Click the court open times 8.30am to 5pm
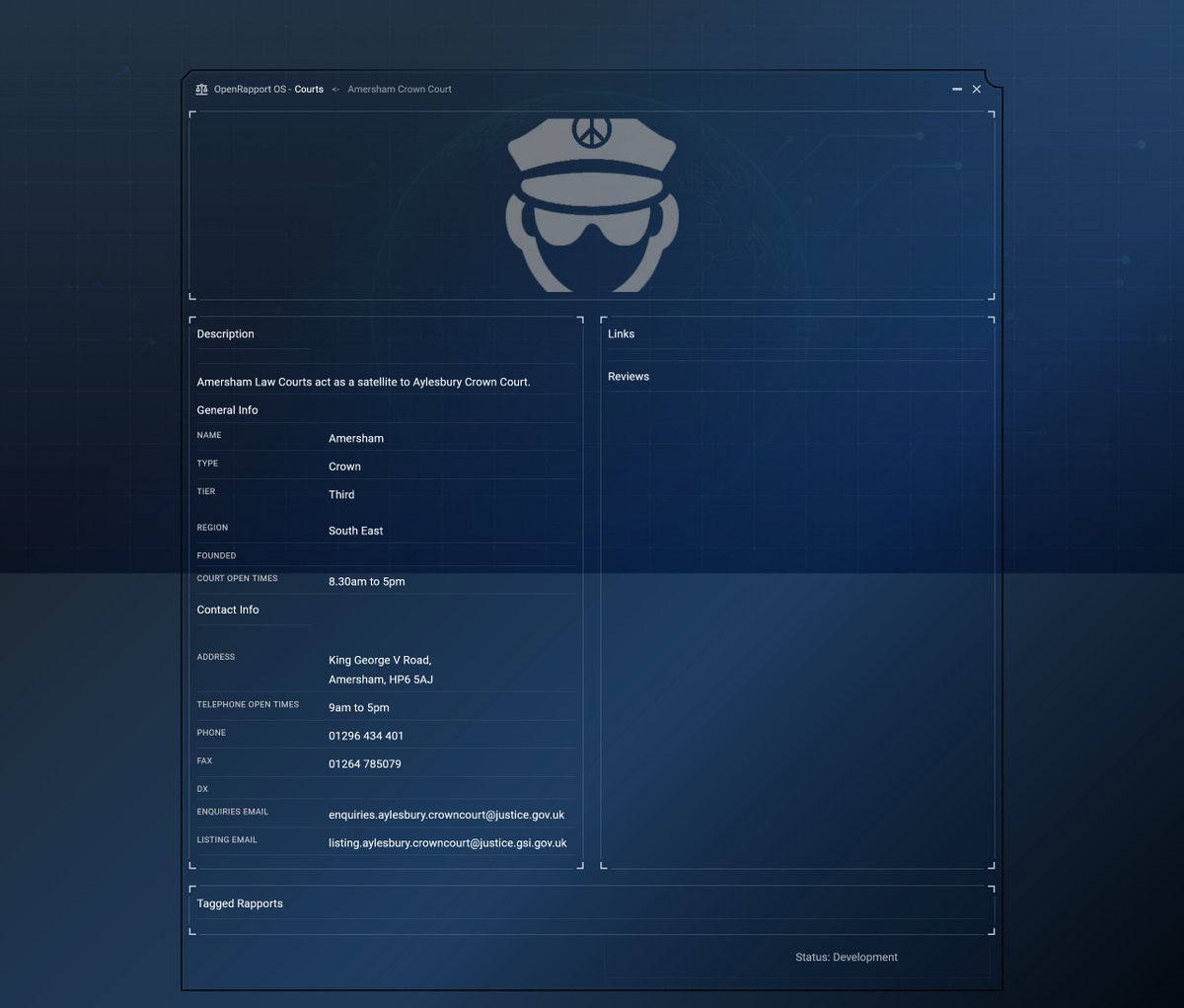 [367, 581]
